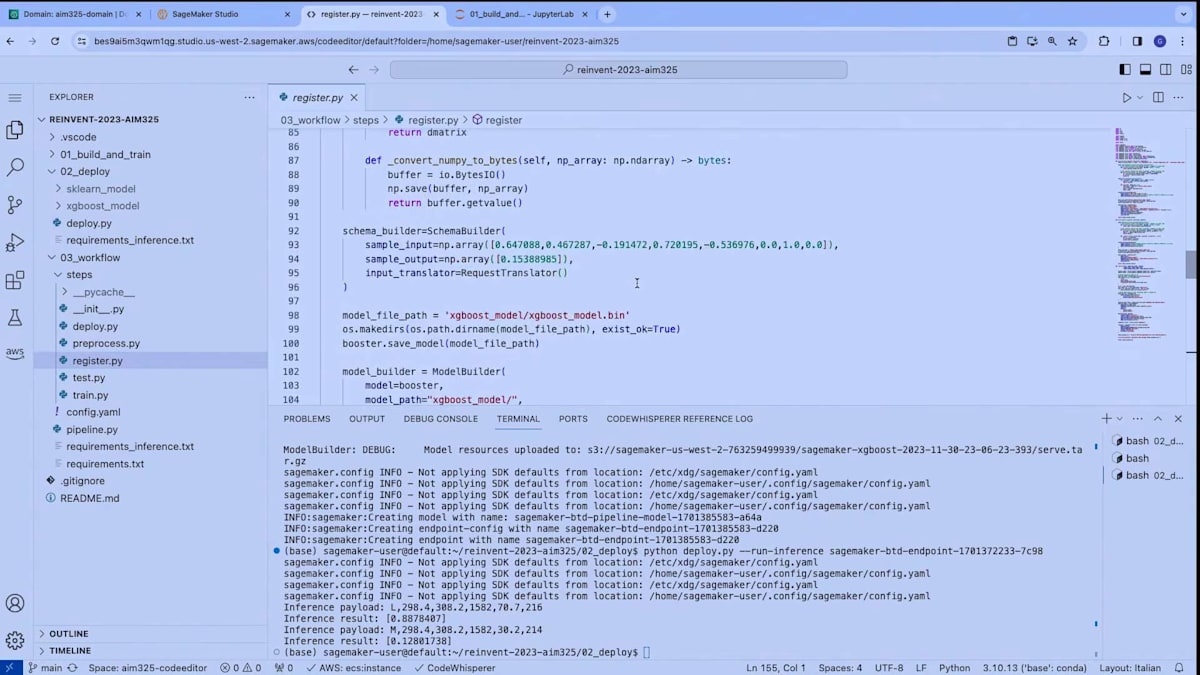The image size is (1200, 675).
Task: Open the hamburger application menu
Action: [15, 97]
